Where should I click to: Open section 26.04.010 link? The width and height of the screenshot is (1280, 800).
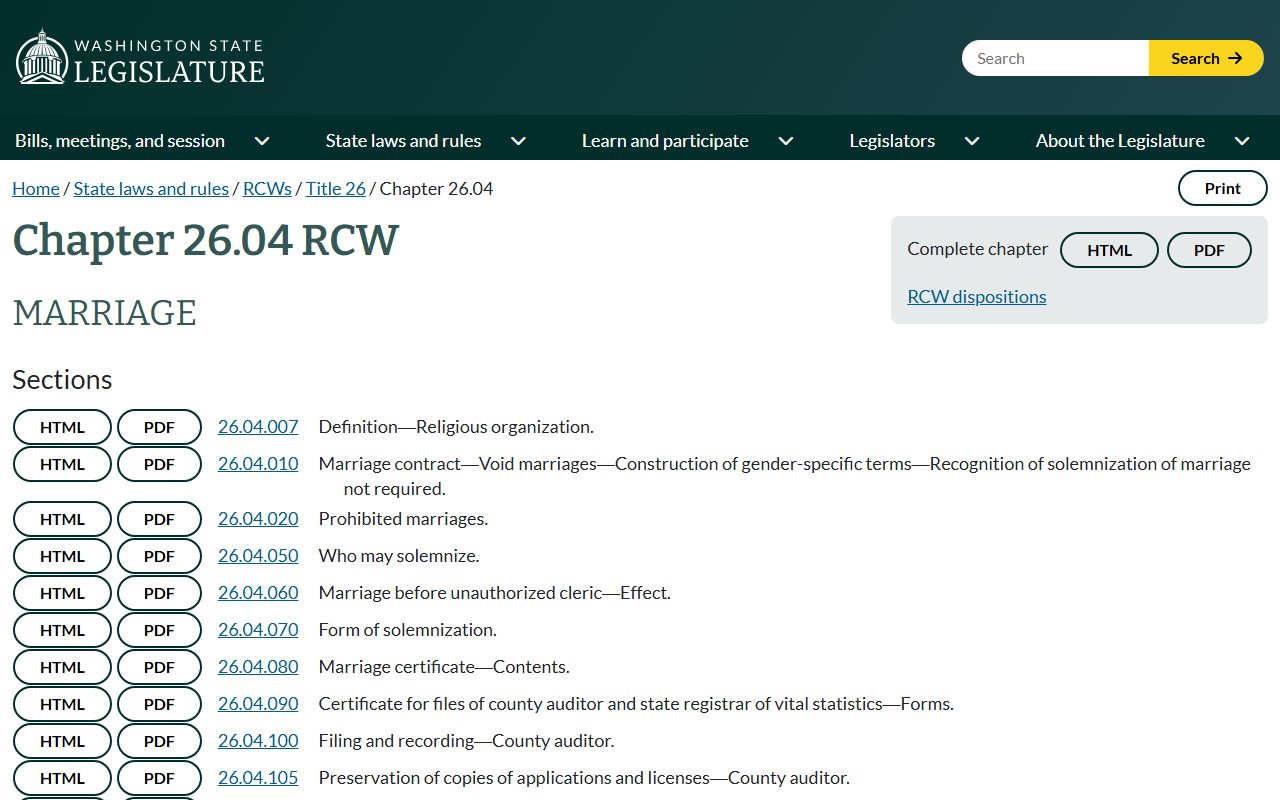pyautogui.click(x=258, y=464)
